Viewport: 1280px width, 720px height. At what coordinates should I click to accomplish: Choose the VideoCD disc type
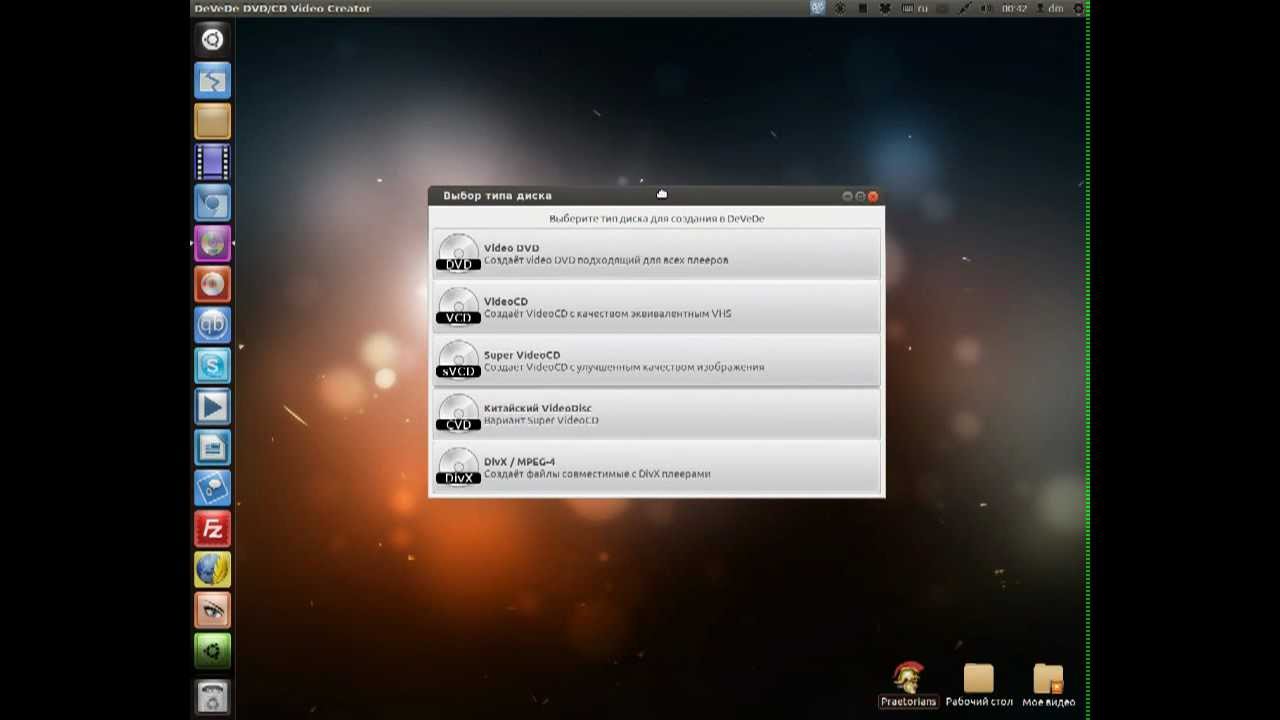[x=656, y=307]
